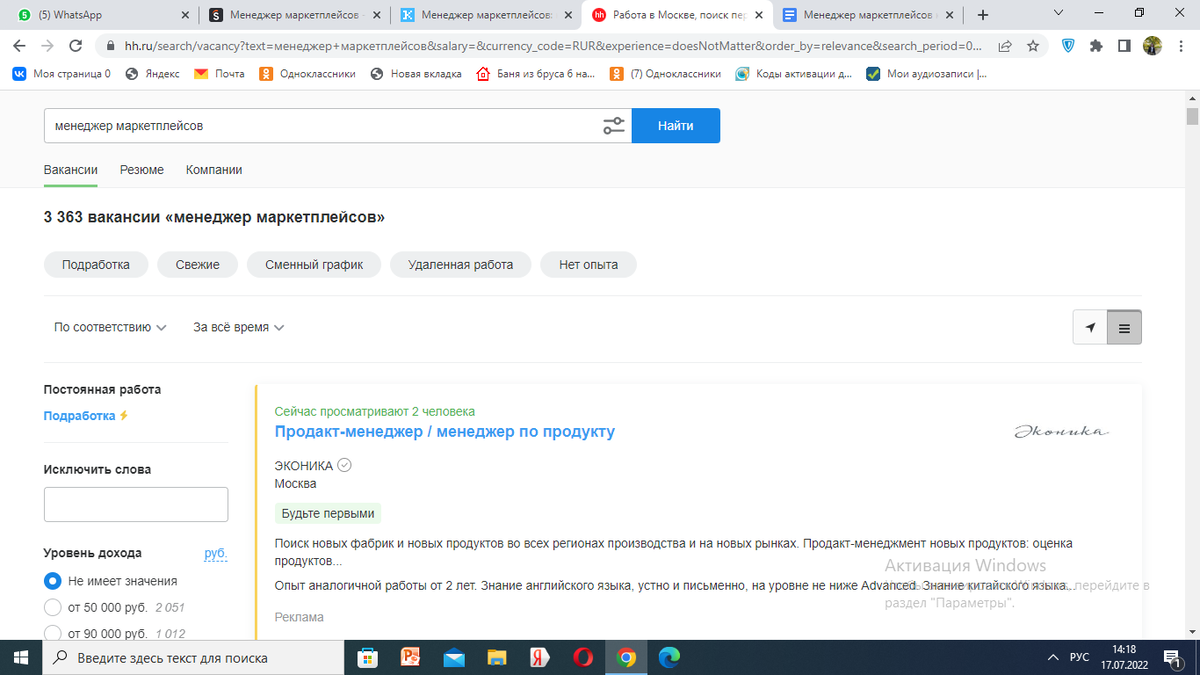Apply the 'Нет опыта' filter chip
Image resolution: width=1200 pixels, height=675 pixels.
tap(588, 265)
